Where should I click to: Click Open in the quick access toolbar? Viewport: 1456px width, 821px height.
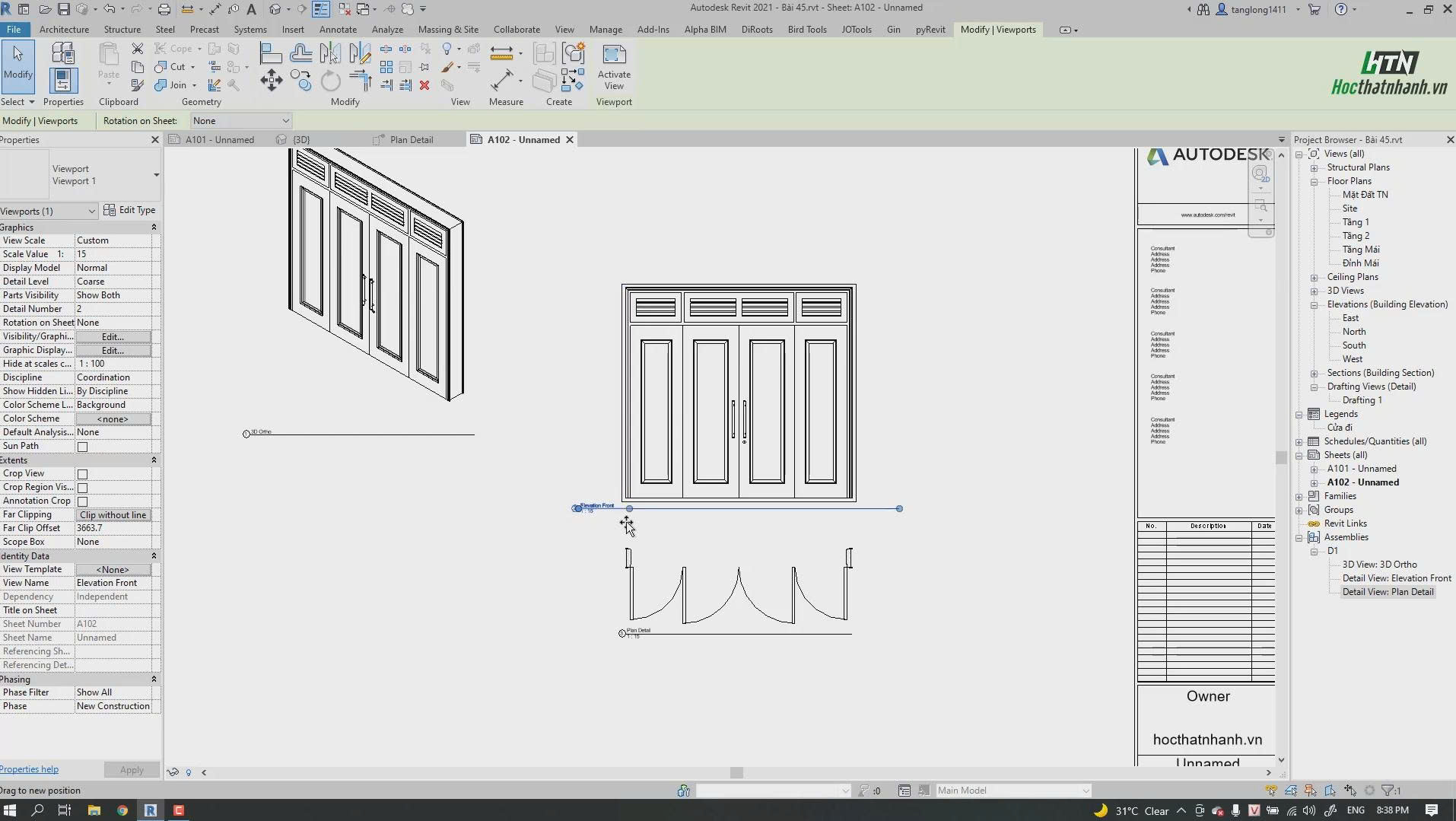pyautogui.click(x=45, y=9)
